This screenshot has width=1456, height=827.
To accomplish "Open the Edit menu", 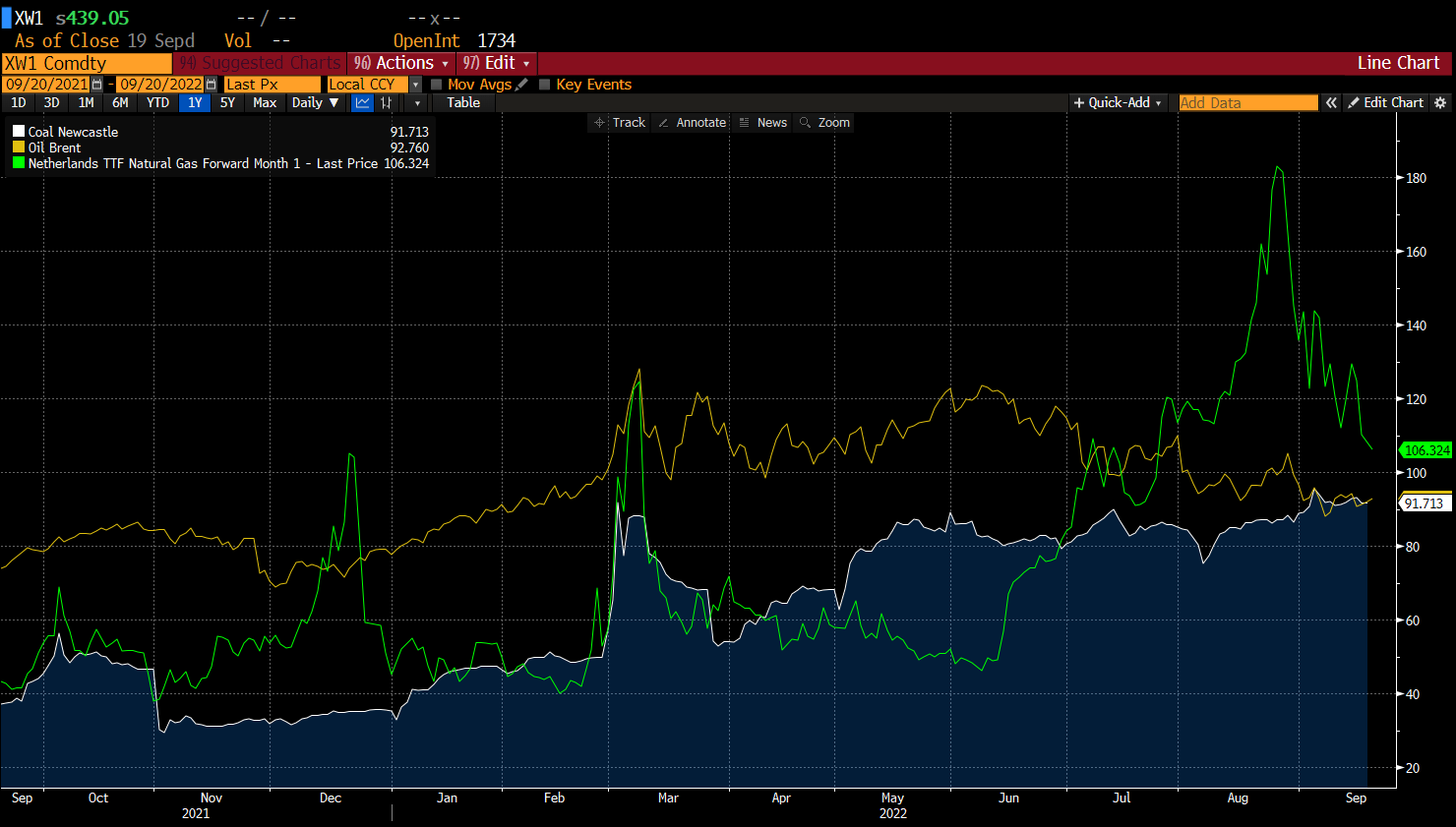I will click(498, 63).
